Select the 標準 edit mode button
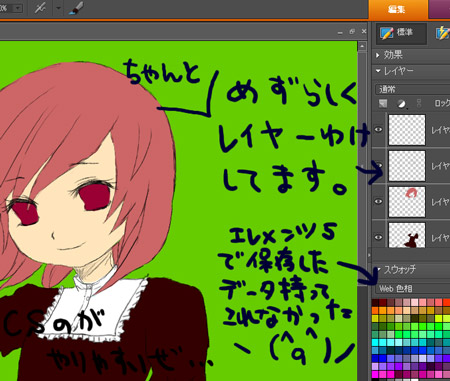Image resolution: width=450 pixels, height=381 pixels. 401,33
